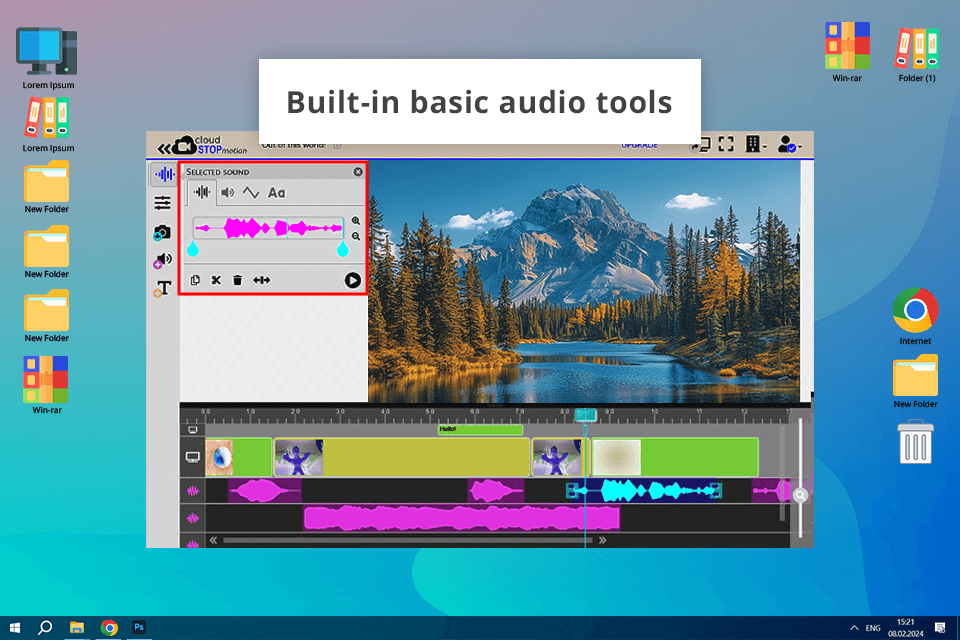960x640 pixels.
Task: Play the selected sound
Action: click(353, 280)
